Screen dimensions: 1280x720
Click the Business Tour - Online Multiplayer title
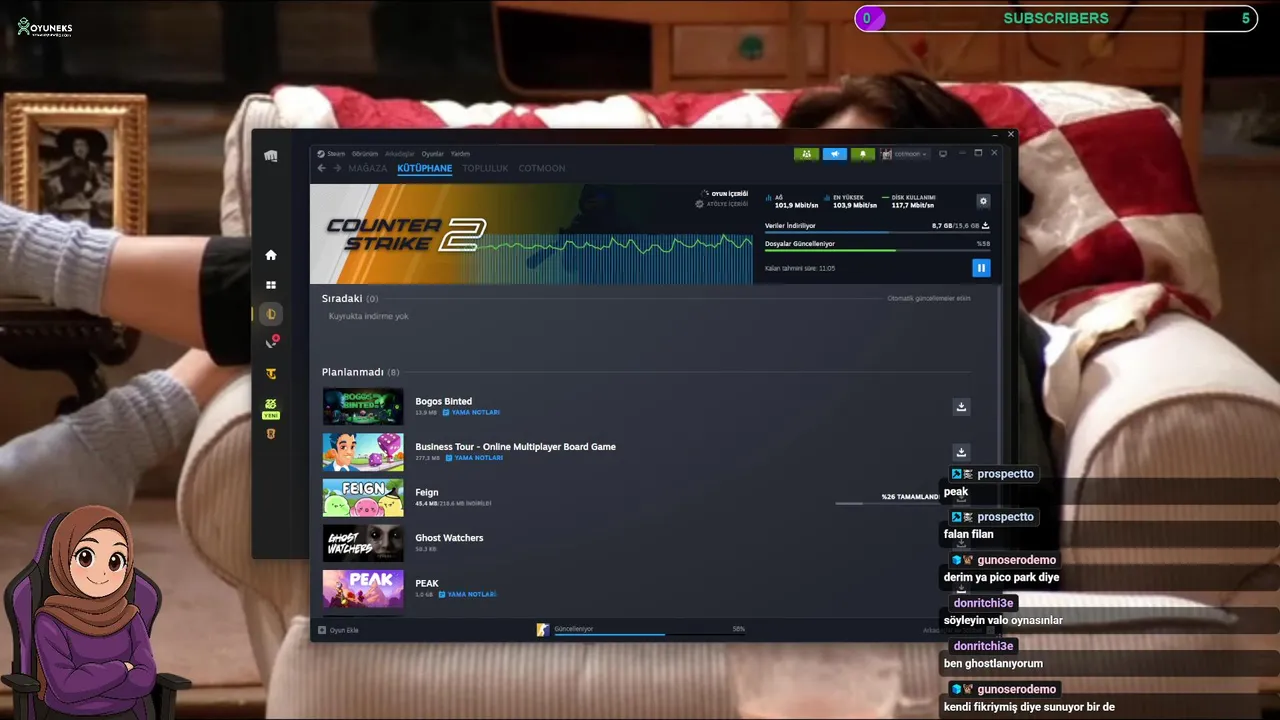(x=515, y=447)
